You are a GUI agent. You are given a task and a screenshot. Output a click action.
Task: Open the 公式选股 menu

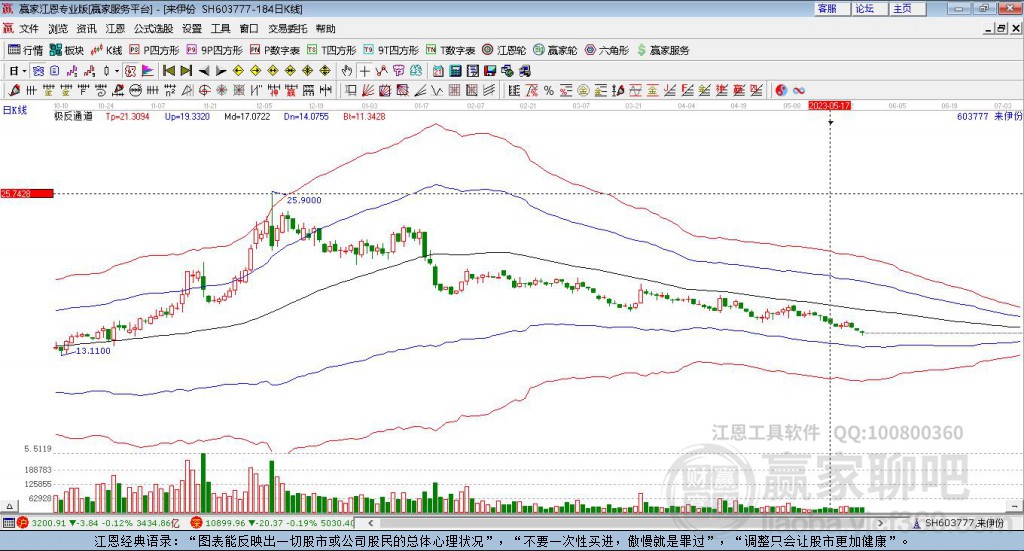[153, 29]
